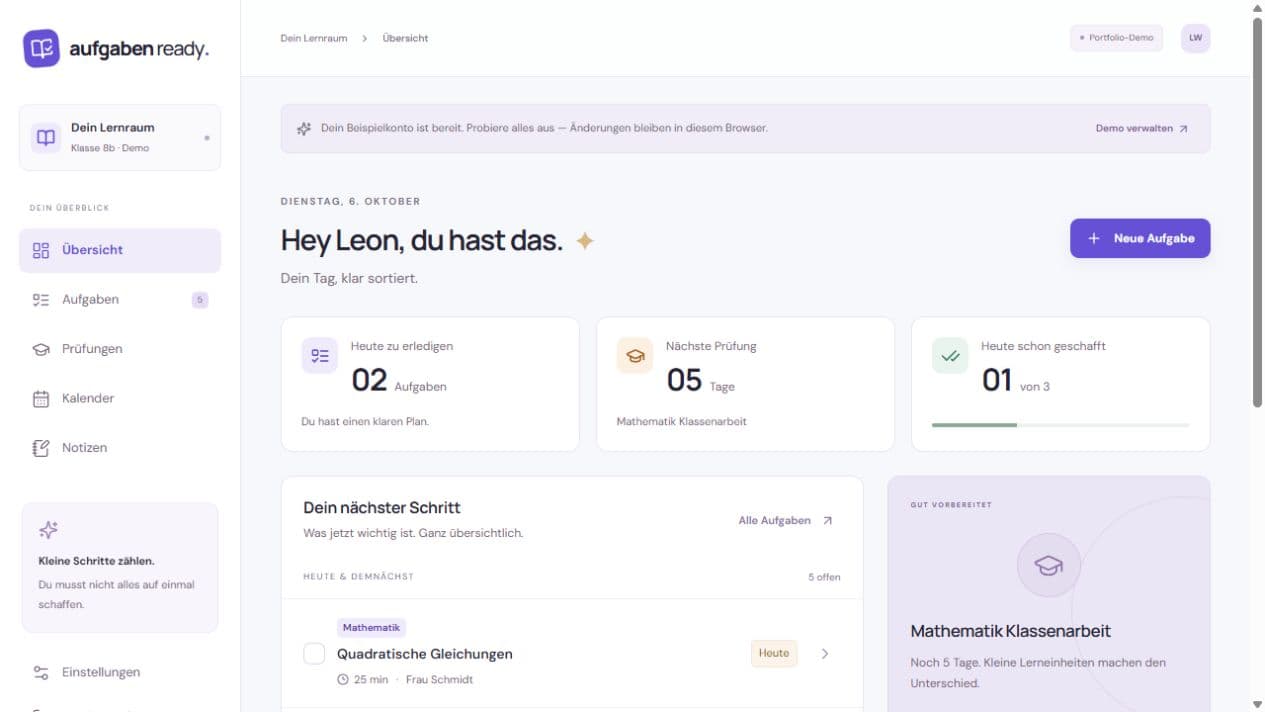The width and height of the screenshot is (1265, 712).
Task: Click the Alle Aufgaben link
Action: 786,520
